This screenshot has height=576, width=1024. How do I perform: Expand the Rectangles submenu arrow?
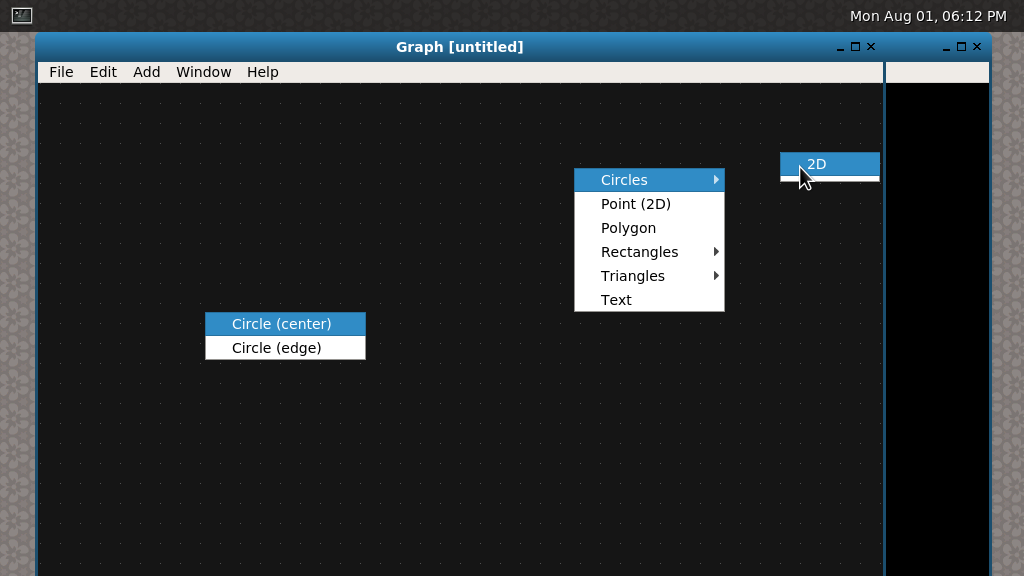(x=716, y=252)
